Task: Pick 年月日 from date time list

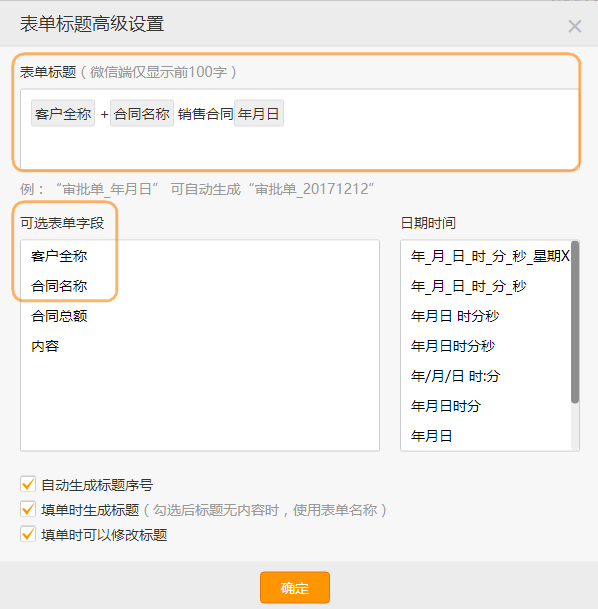Action: pyautogui.click(x=431, y=436)
